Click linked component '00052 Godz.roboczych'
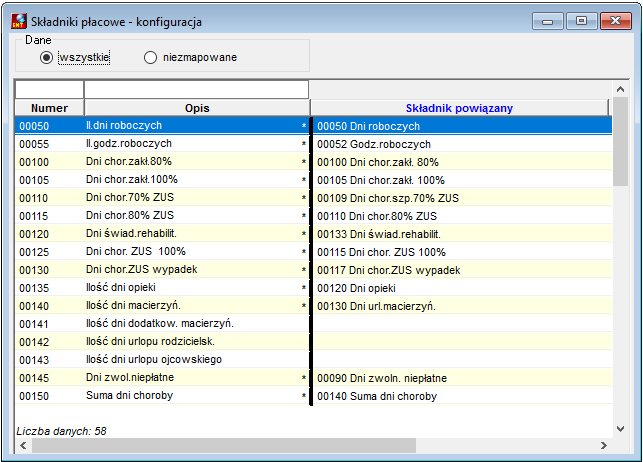The width and height of the screenshot is (643, 462). coord(374,144)
